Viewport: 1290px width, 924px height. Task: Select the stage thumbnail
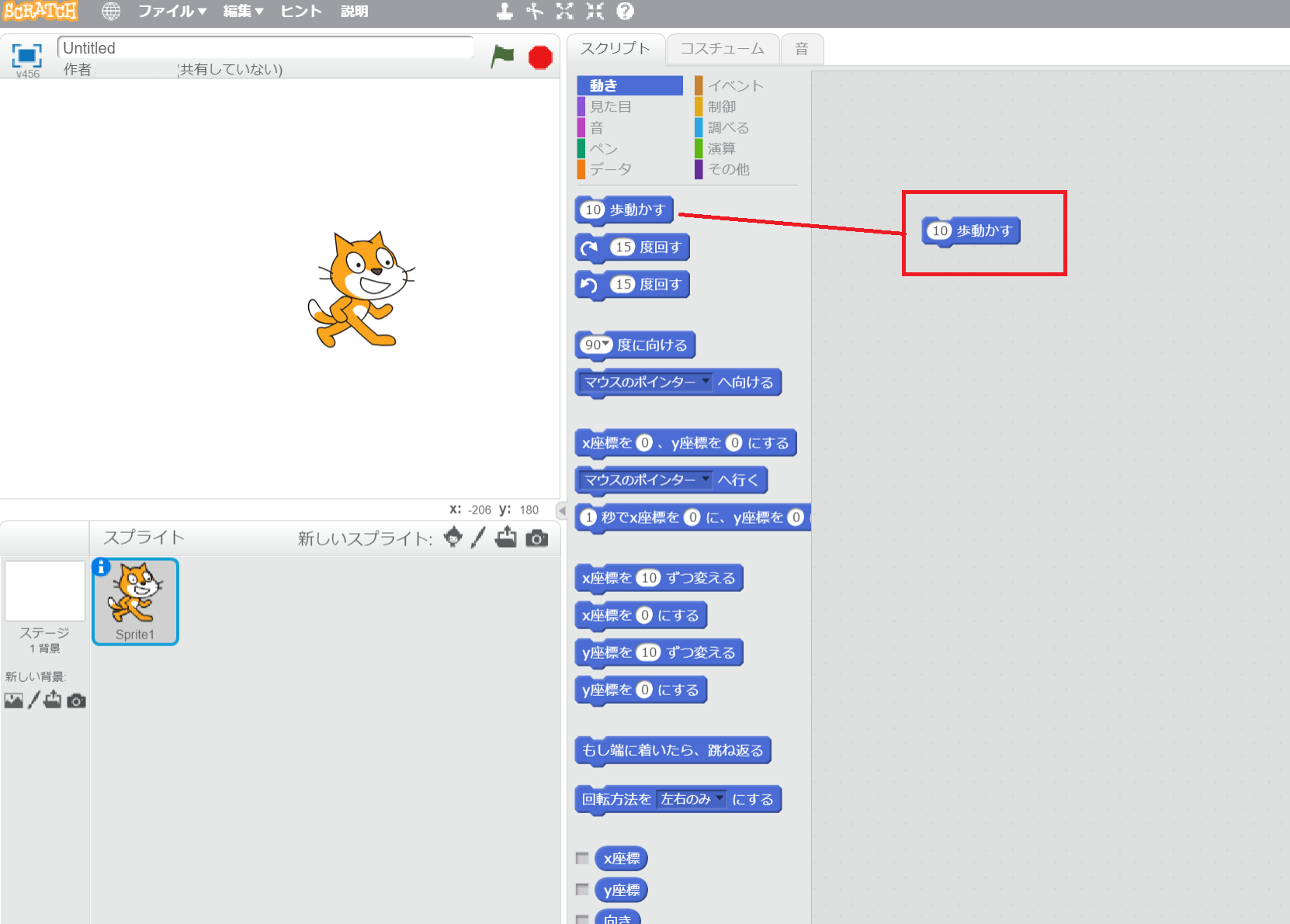coord(45,591)
